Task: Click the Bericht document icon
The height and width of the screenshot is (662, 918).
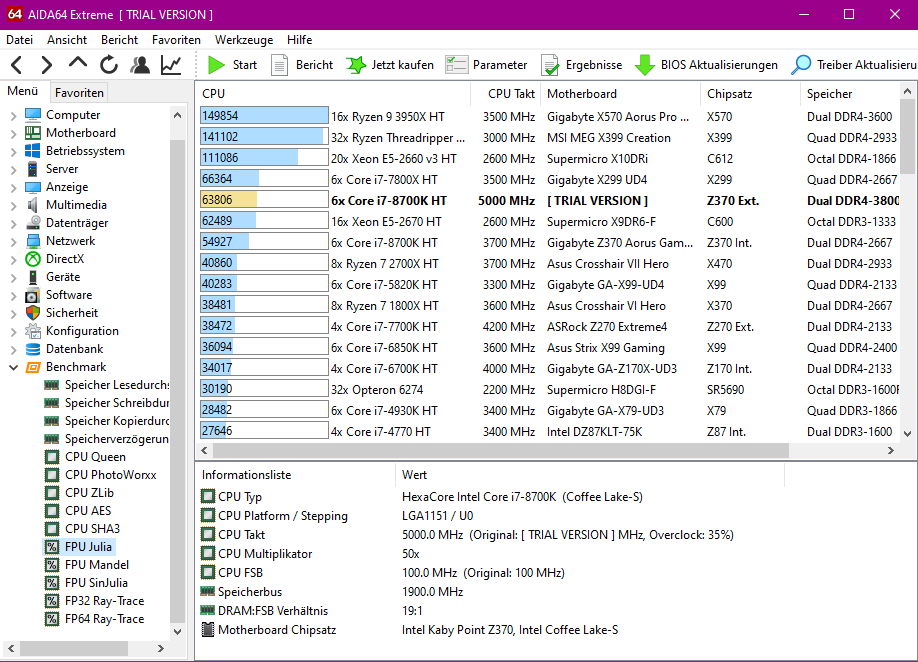Action: (279, 65)
